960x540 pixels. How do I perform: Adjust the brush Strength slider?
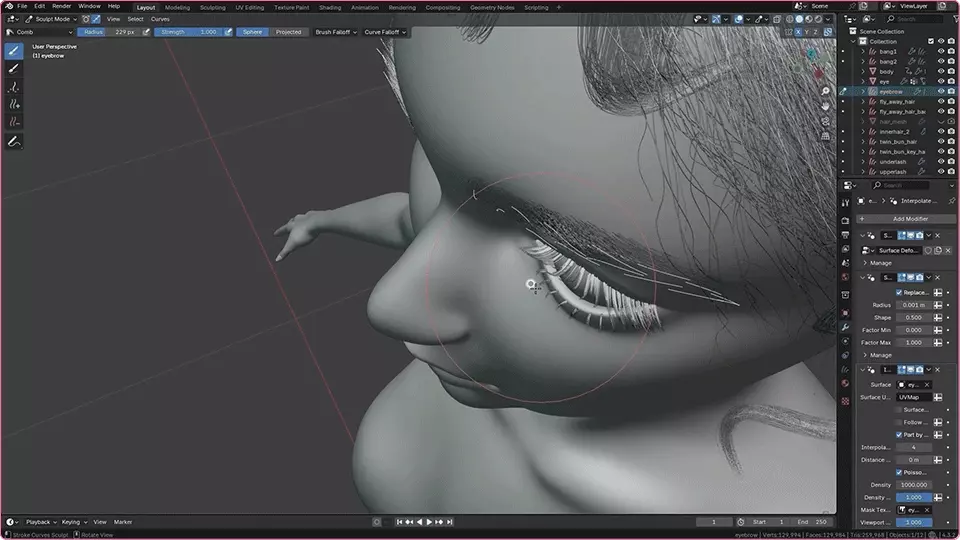coord(189,32)
